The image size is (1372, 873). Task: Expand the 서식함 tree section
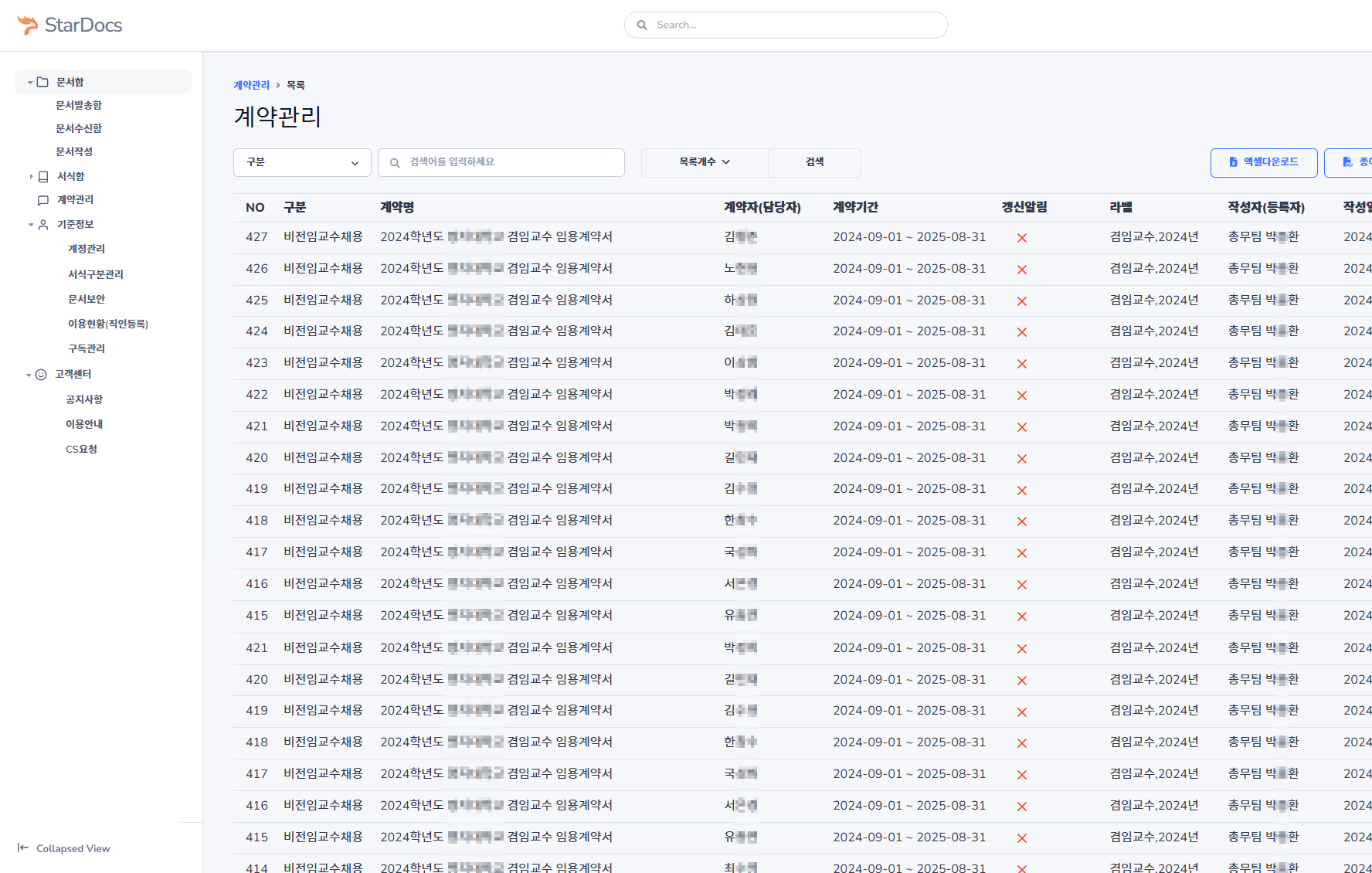[x=31, y=176]
